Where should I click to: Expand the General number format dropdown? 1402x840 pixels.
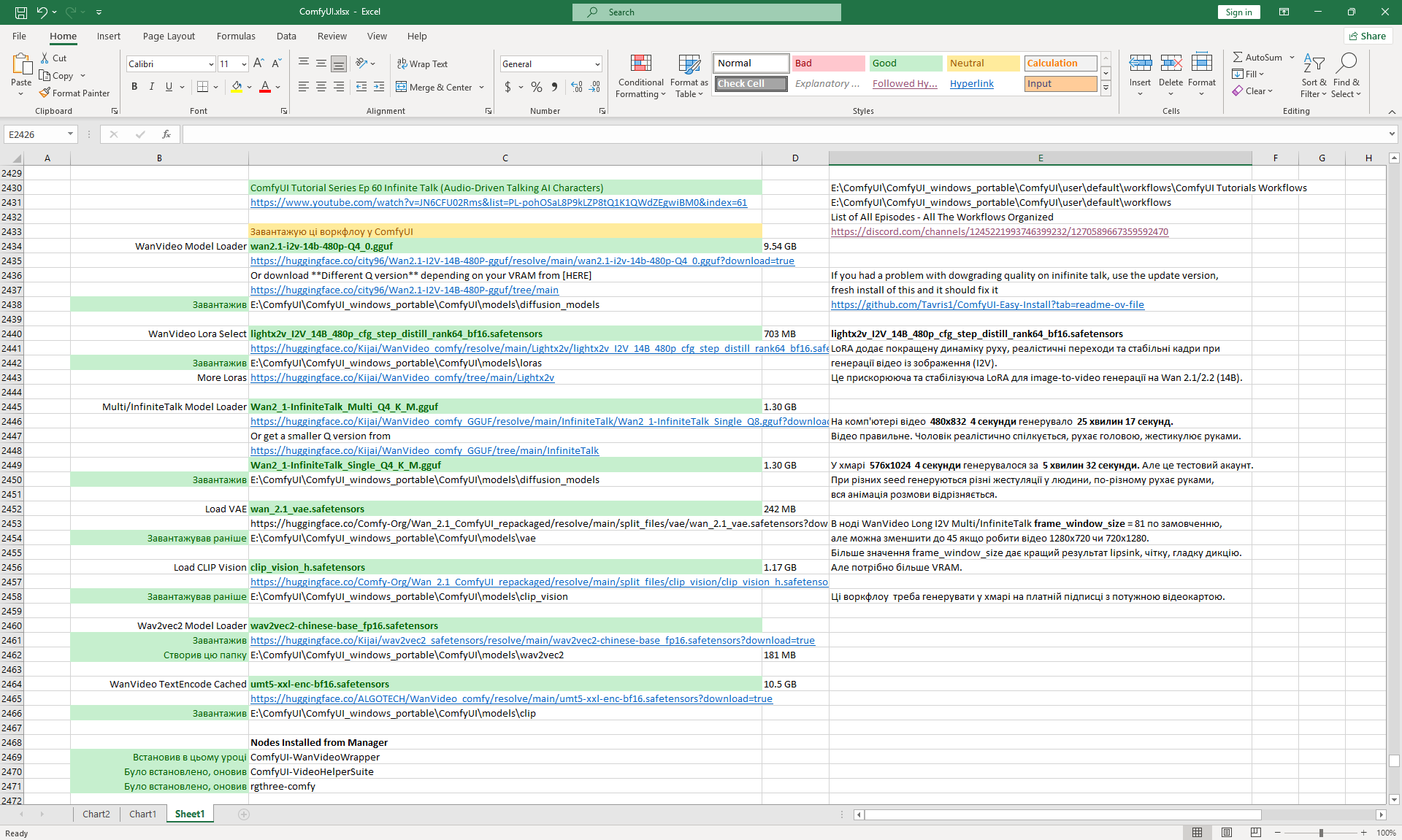pos(597,63)
